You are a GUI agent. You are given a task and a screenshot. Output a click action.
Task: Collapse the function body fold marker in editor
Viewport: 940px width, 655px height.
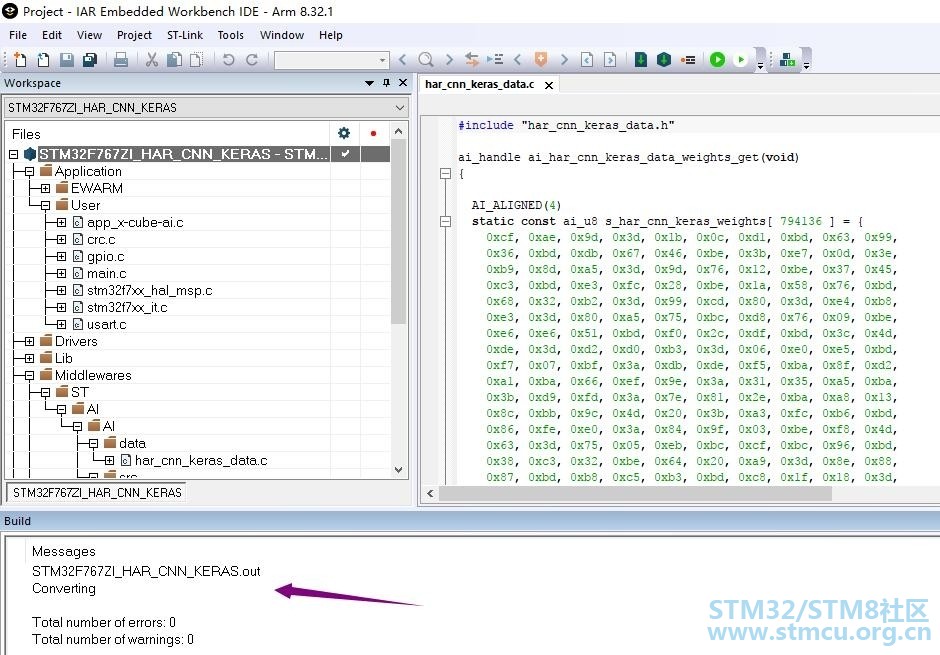click(445, 174)
